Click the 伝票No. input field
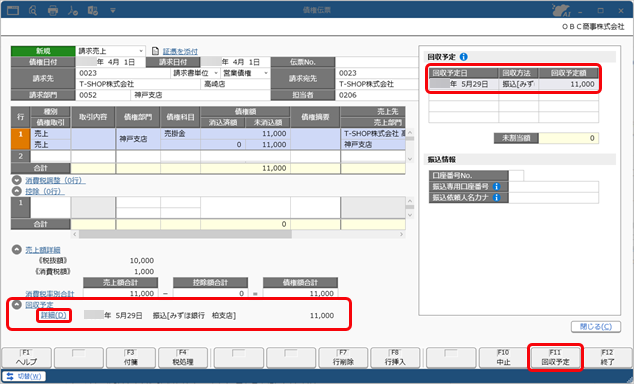 (376, 62)
